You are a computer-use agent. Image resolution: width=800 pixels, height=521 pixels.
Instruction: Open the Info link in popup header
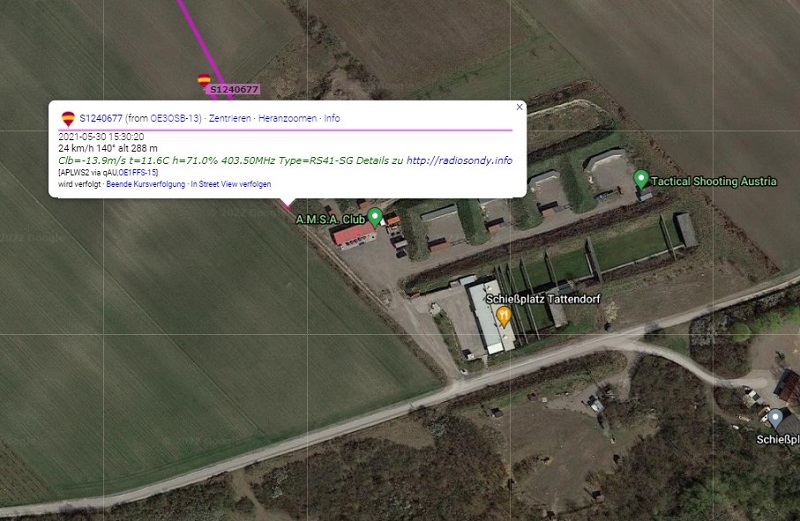coord(332,118)
